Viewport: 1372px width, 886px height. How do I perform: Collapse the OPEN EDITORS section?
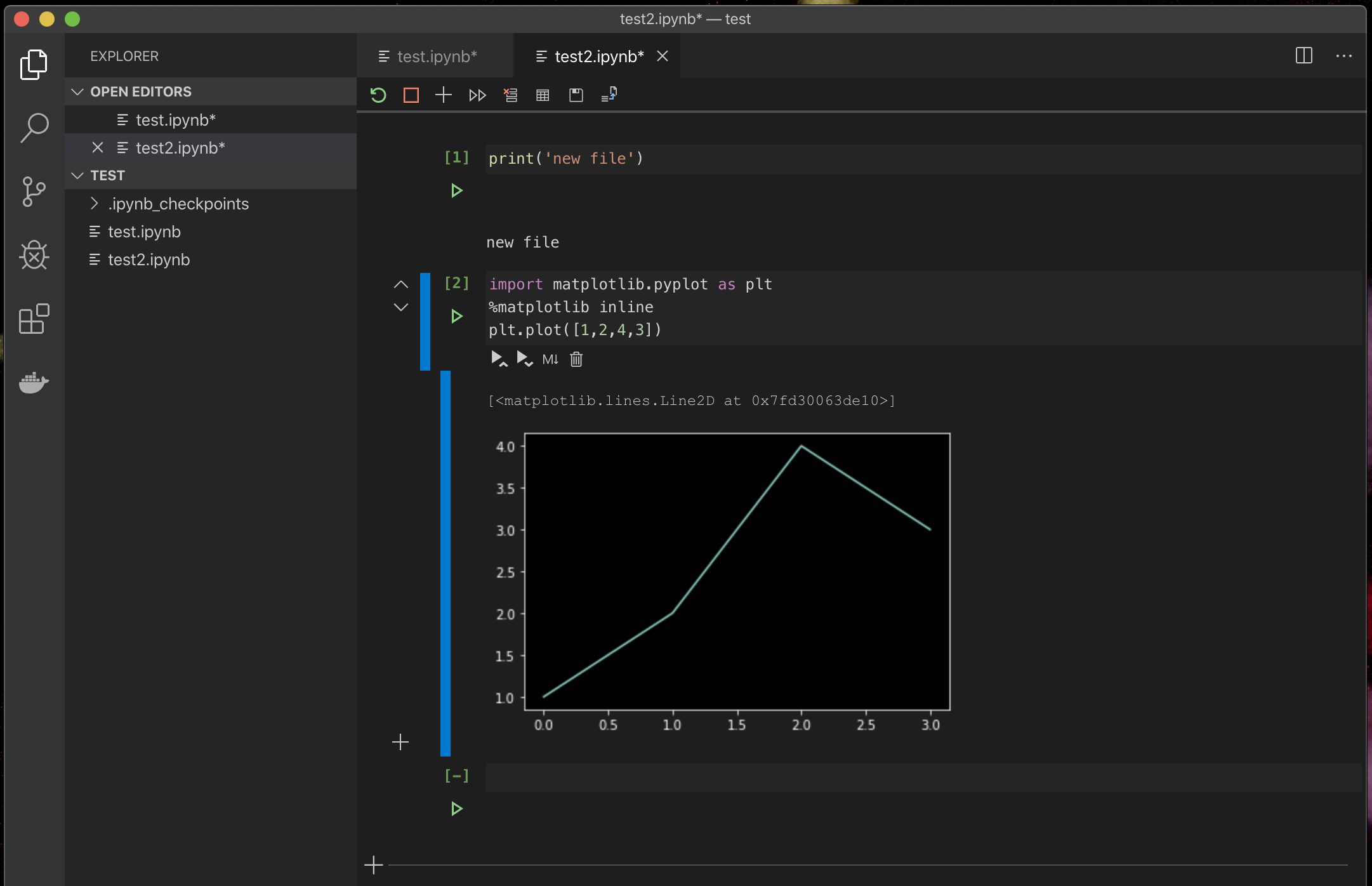click(77, 91)
